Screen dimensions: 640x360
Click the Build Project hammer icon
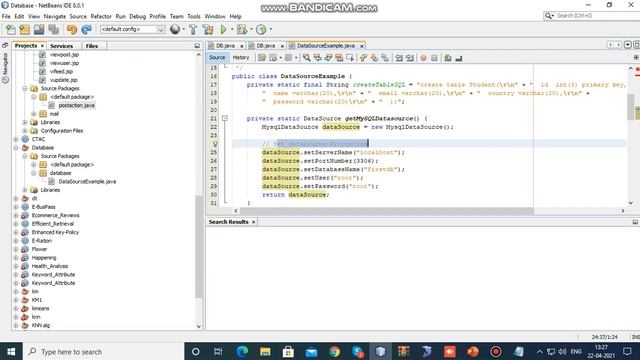tap(193, 29)
